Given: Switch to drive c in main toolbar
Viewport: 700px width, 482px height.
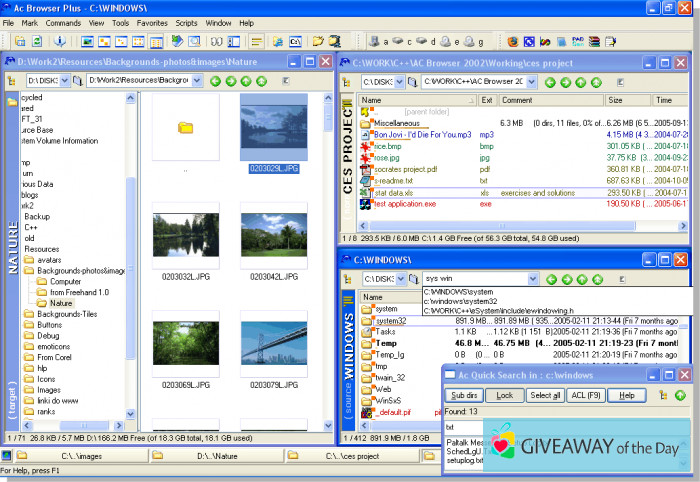Looking at the screenshot, I should click(x=397, y=42).
